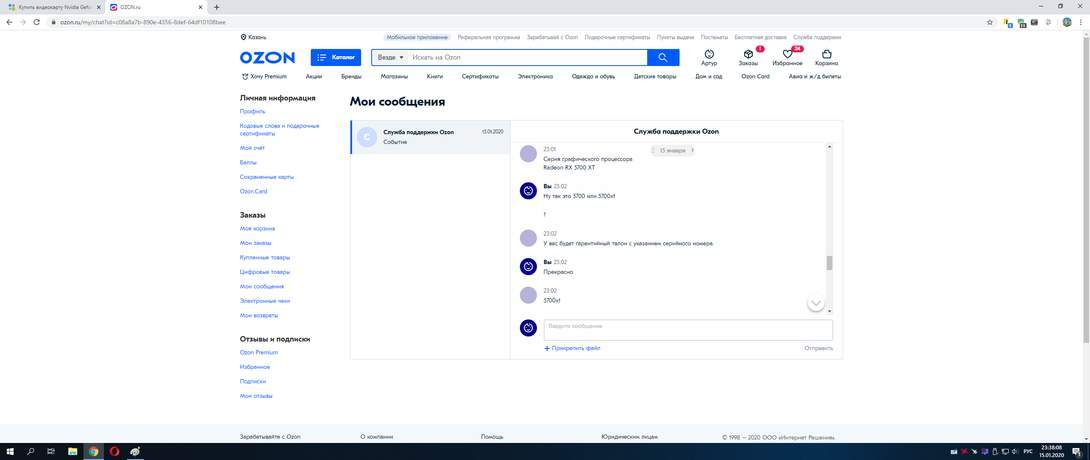Open Подарочные сертификаты top link
The width and height of the screenshot is (1090, 460).
pos(617,37)
